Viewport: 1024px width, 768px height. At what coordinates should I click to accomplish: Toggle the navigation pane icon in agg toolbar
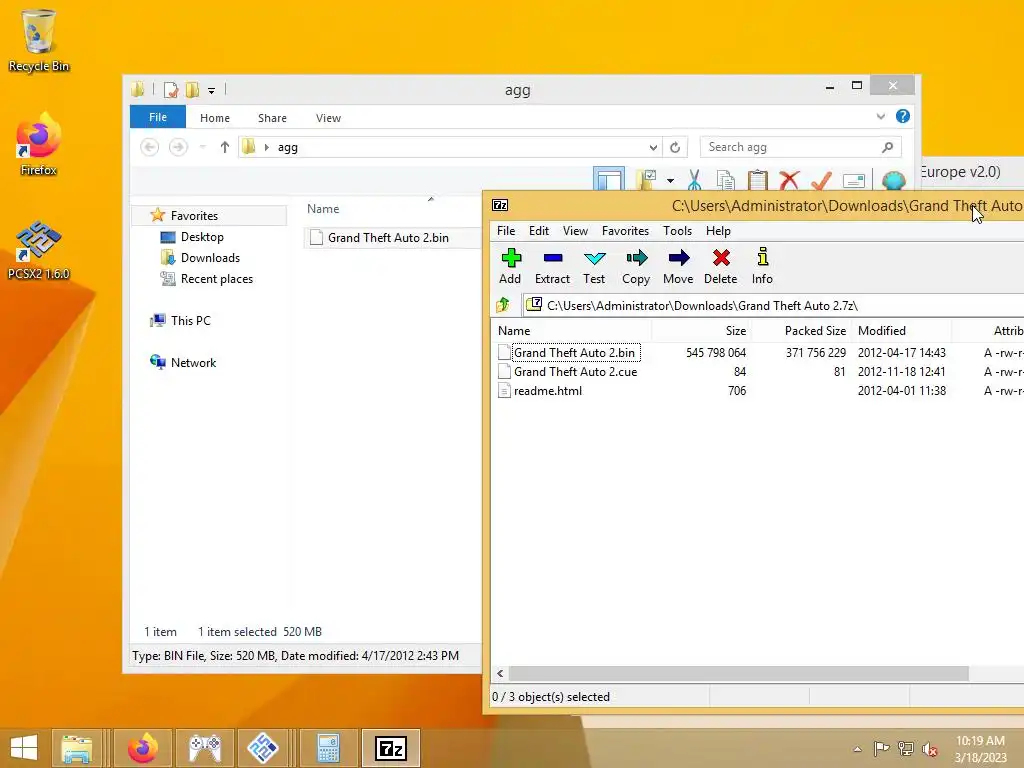(609, 180)
